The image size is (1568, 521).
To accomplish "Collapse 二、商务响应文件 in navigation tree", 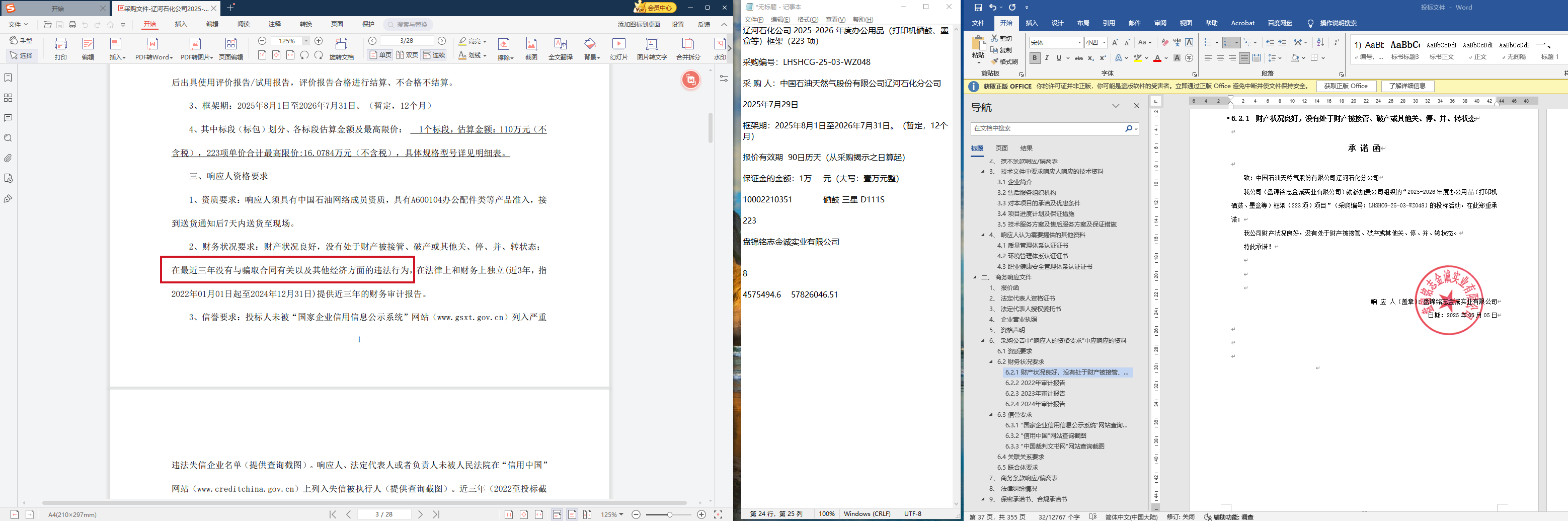I will click(975, 277).
